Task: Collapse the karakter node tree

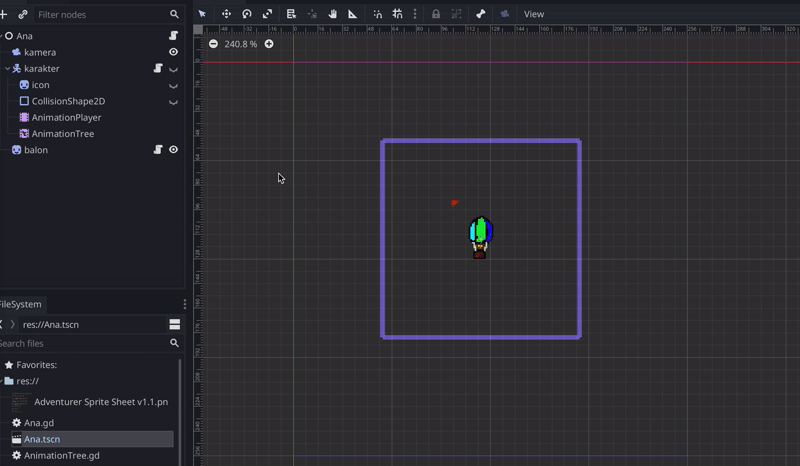Action: click(x=7, y=68)
